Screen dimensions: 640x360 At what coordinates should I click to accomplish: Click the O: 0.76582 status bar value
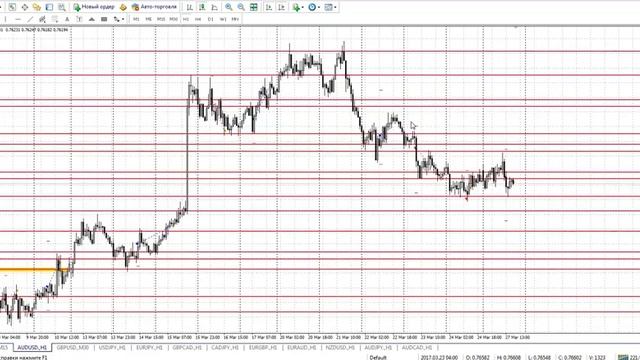point(478,358)
